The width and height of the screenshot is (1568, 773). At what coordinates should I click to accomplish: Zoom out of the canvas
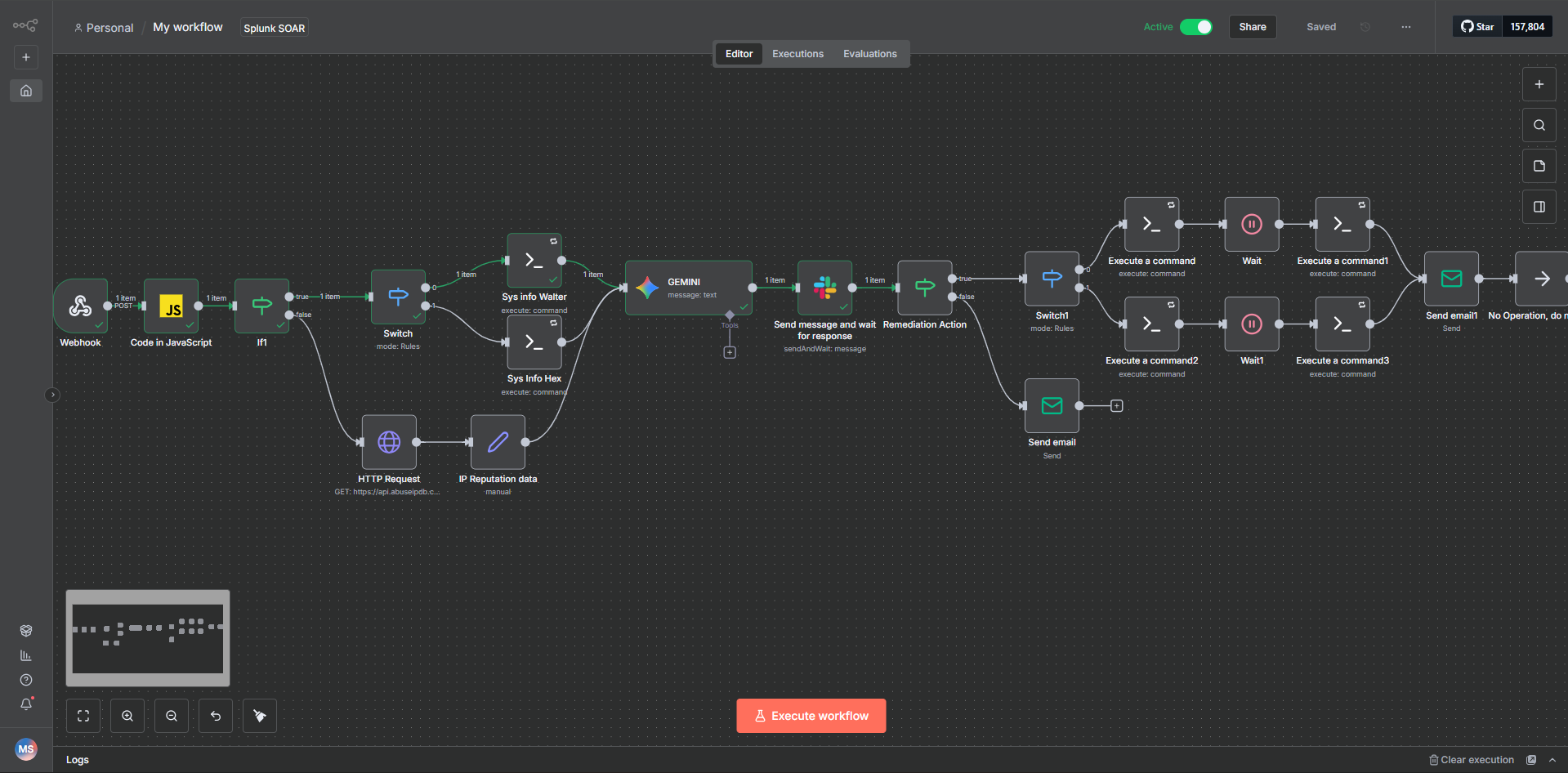pos(172,716)
